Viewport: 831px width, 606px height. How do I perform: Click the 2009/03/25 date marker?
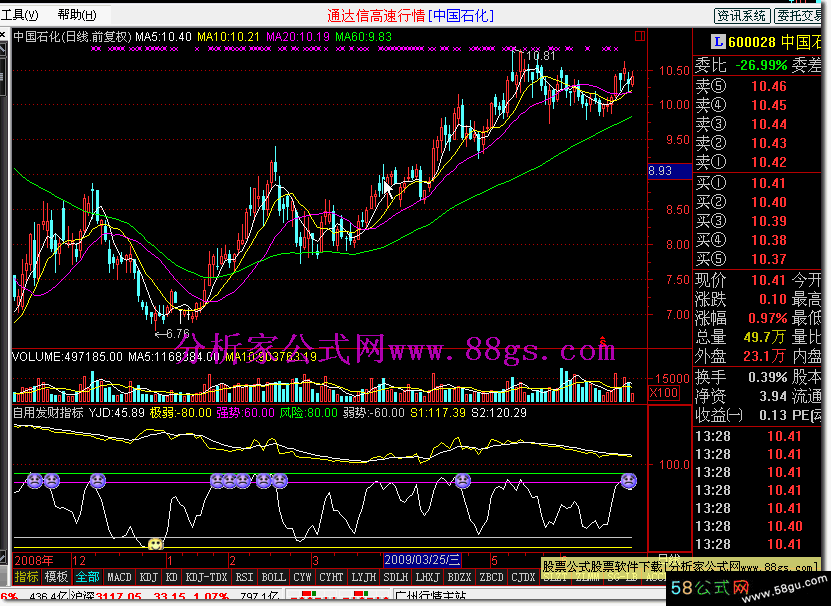422,560
